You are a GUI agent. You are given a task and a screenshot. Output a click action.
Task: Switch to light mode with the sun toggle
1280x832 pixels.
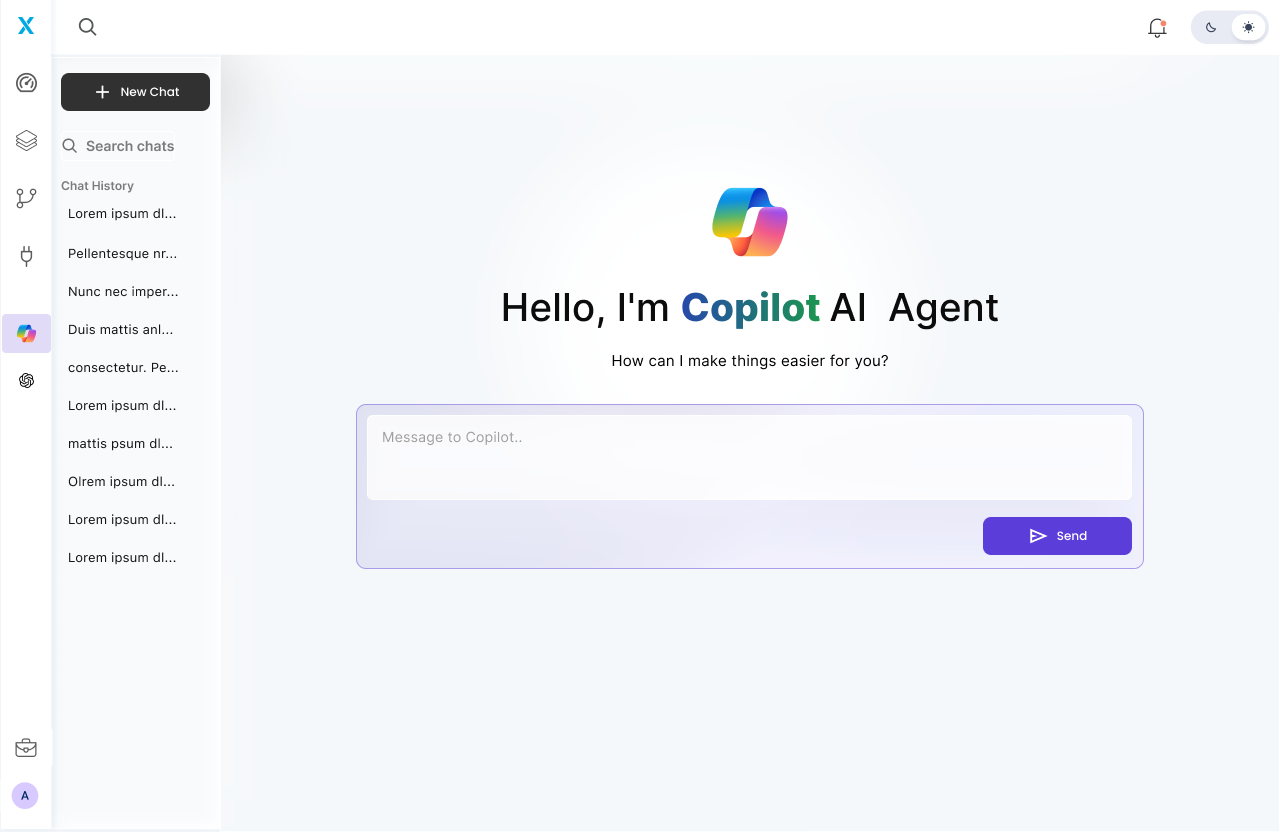[x=1248, y=27]
